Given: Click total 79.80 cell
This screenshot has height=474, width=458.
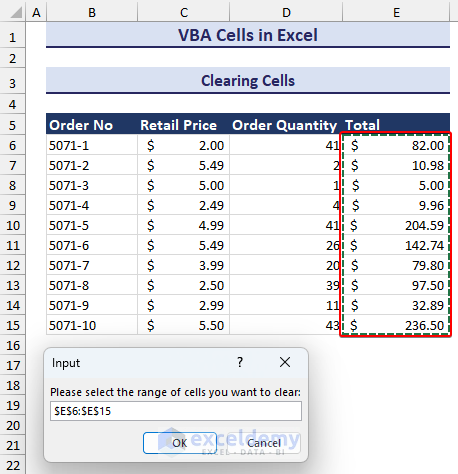Looking at the screenshot, I should pos(396,265).
